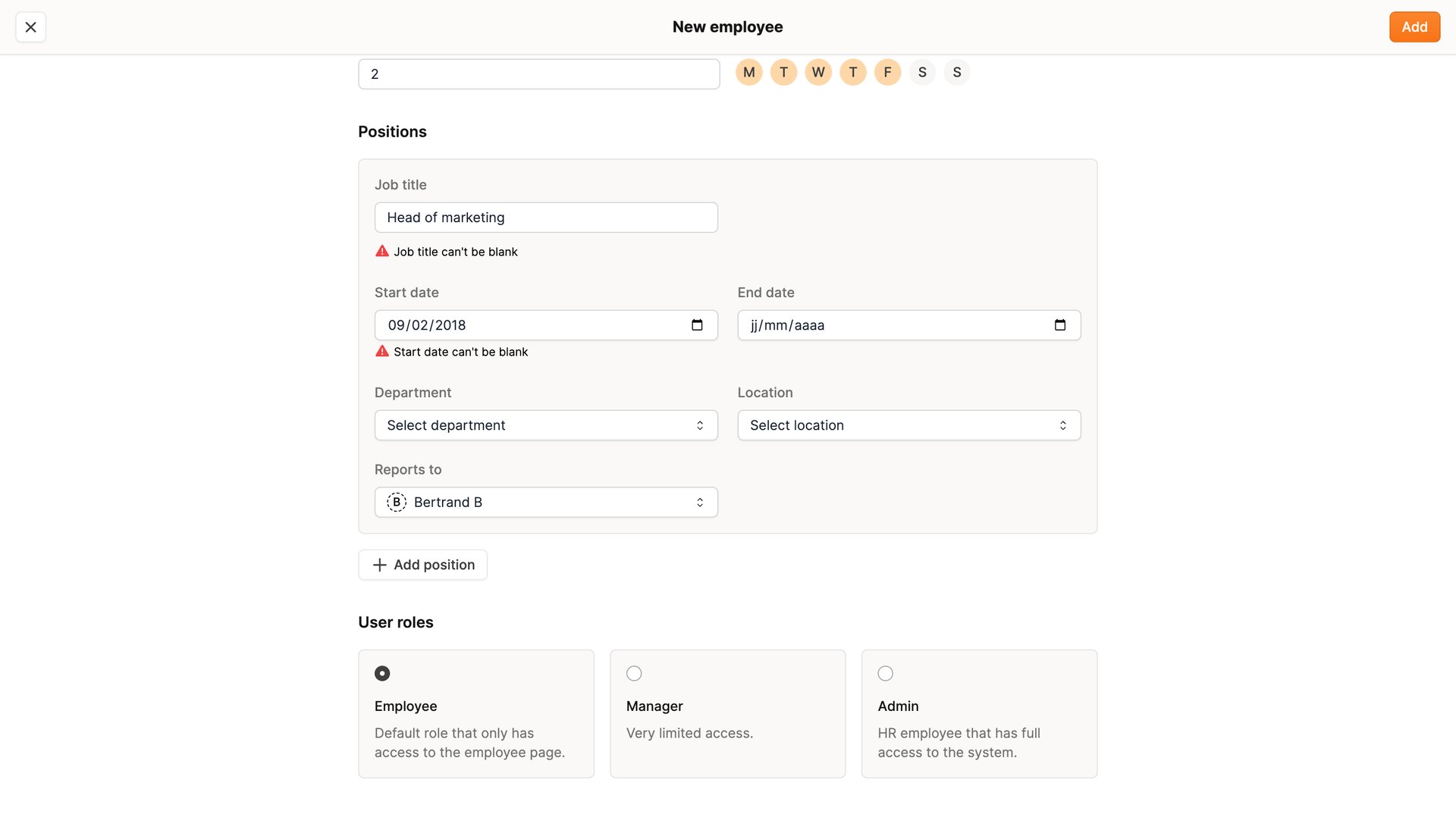The width and height of the screenshot is (1456, 836).
Task: Select the Admin user role
Action: click(x=885, y=673)
